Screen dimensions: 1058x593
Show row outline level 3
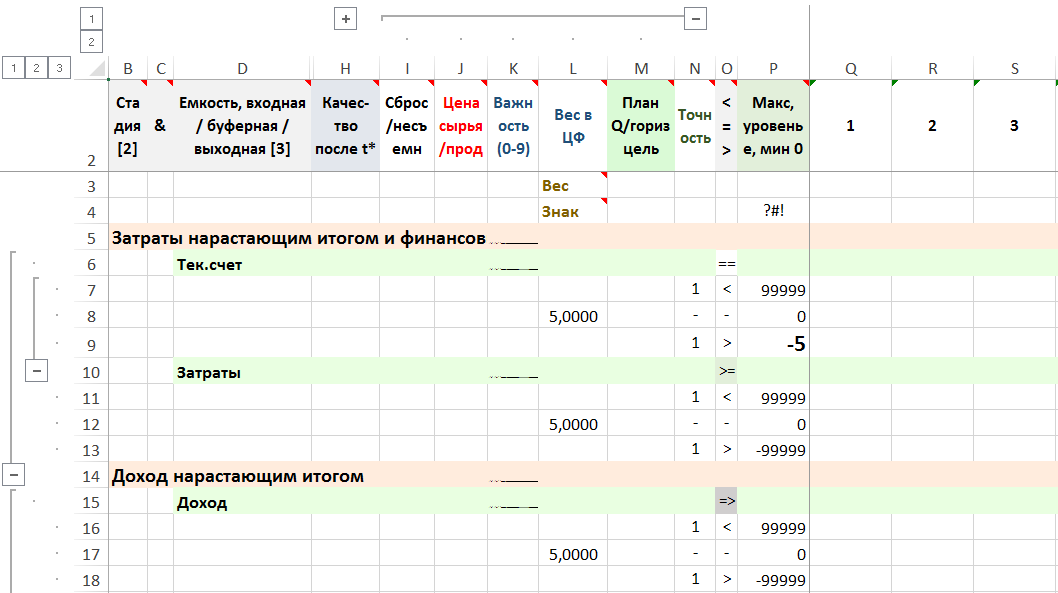pos(60,67)
